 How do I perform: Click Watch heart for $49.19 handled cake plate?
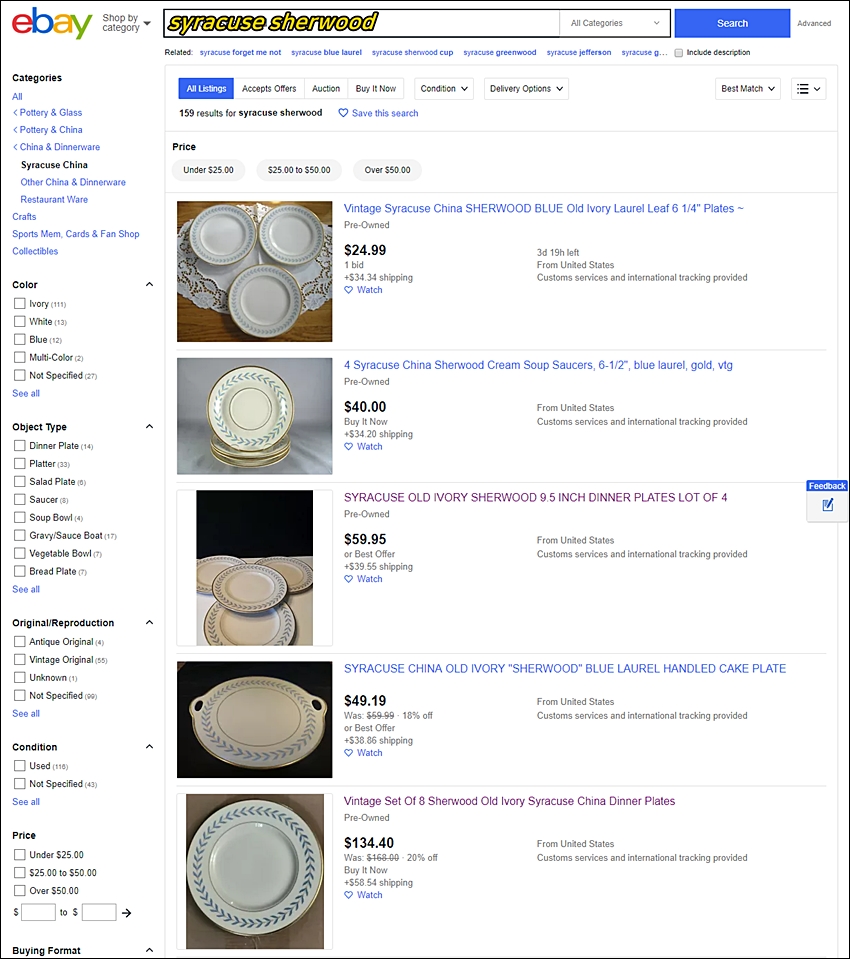pyautogui.click(x=349, y=753)
